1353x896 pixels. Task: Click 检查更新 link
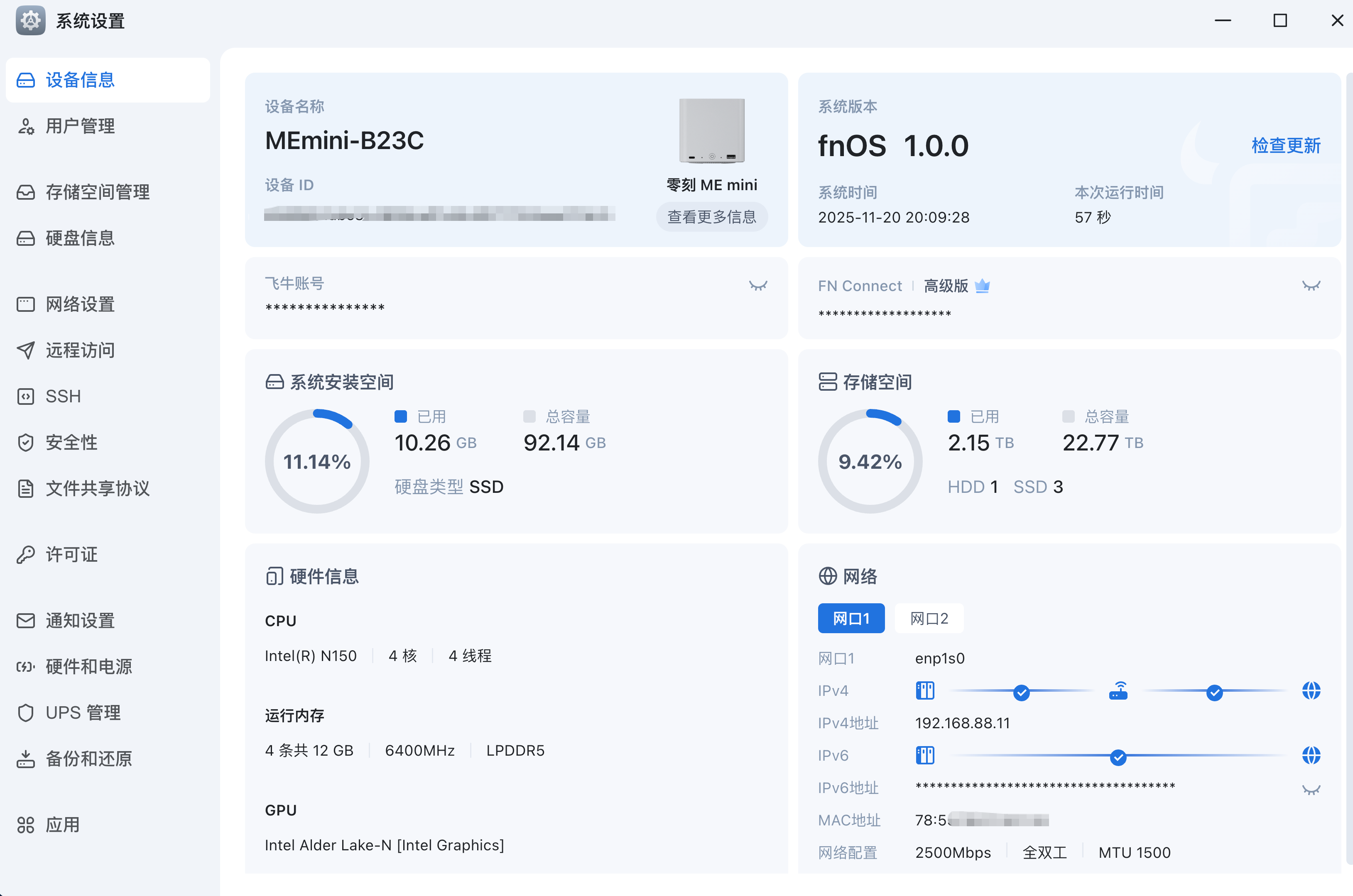(x=1286, y=146)
